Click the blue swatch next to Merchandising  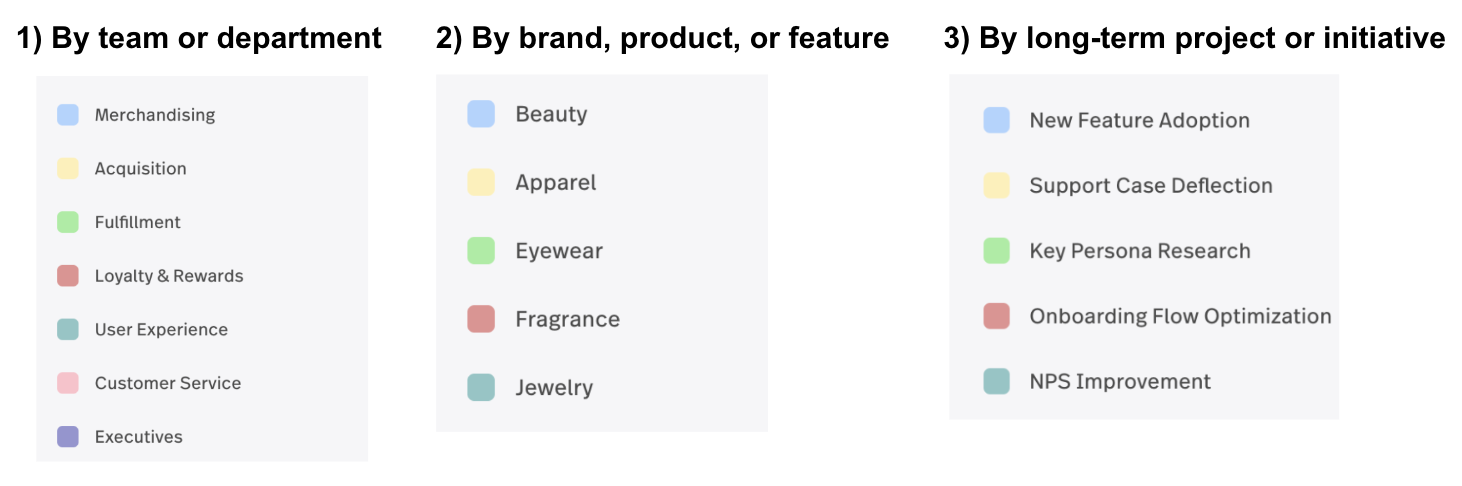[x=68, y=115]
